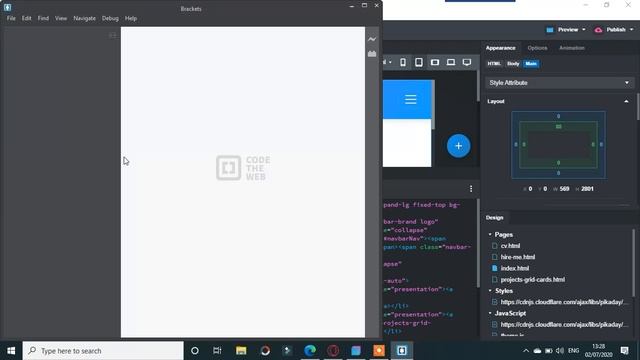Click the taskbar search box
The width and height of the screenshot is (640, 360).
pos(103,351)
